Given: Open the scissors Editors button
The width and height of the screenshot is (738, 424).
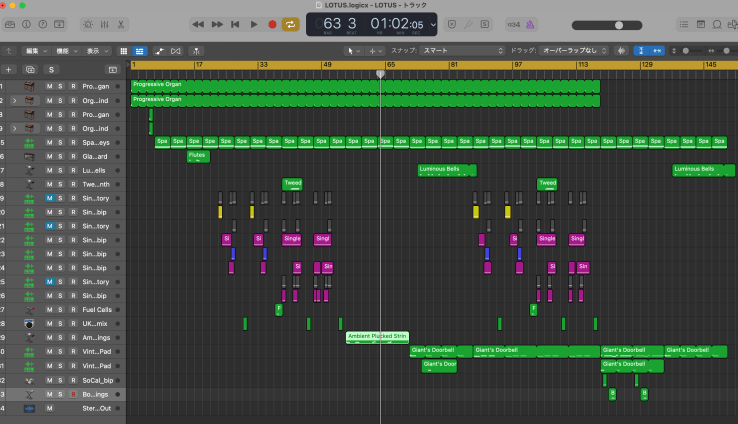Looking at the screenshot, I should (121, 24).
